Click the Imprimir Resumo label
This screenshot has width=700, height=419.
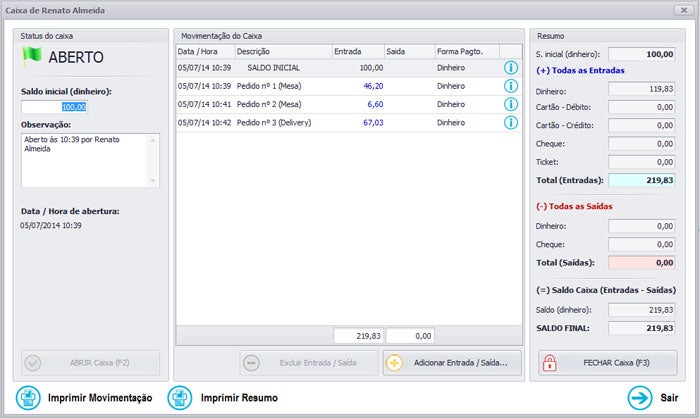(239, 398)
